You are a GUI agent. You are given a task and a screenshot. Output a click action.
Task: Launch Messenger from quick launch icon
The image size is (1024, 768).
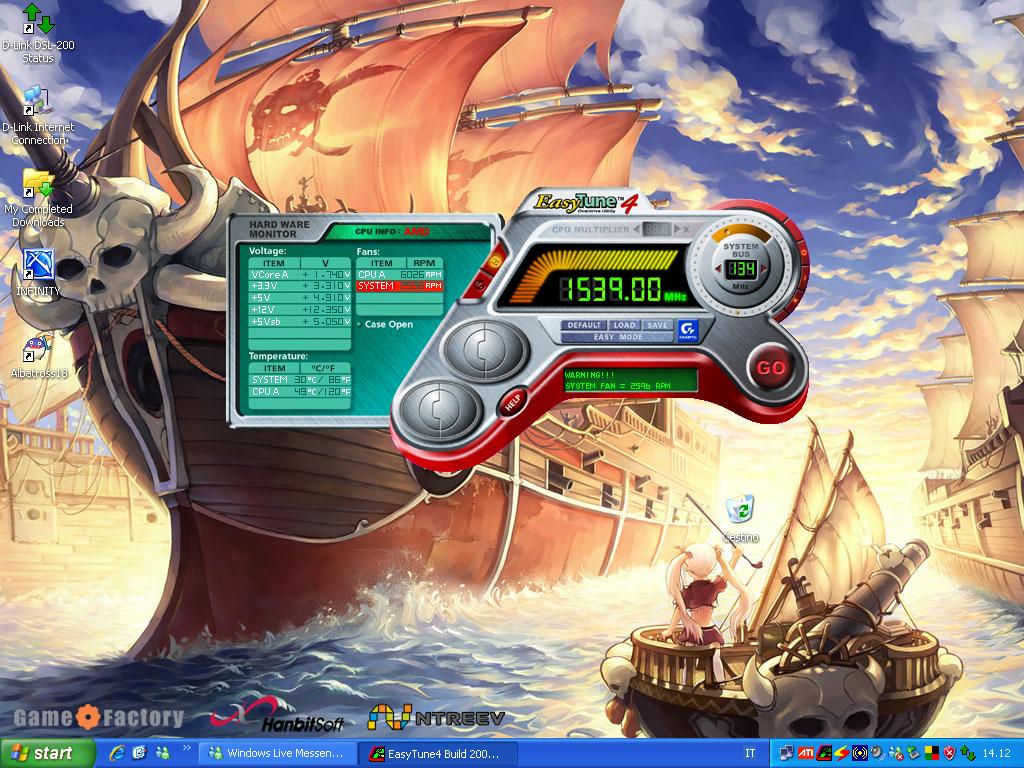pos(162,753)
